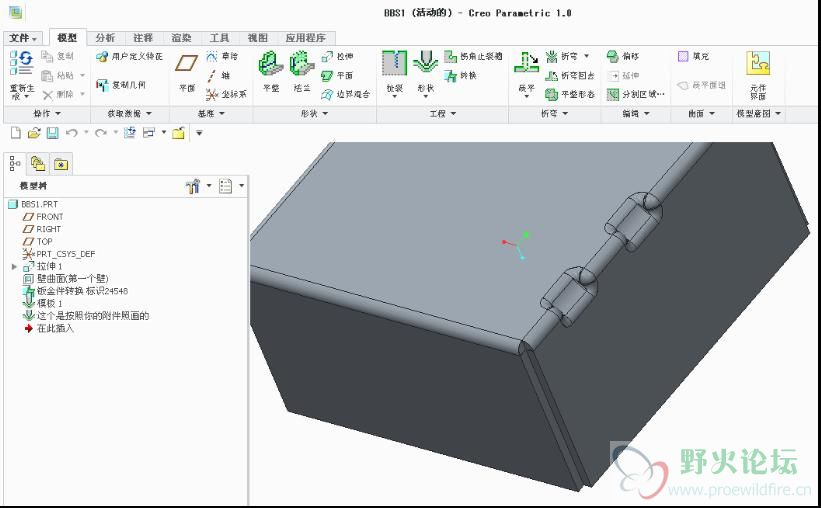The image size is (821, 508).
Task: Click the Split Area (分割区域) tool
Action: coord(636,94)
